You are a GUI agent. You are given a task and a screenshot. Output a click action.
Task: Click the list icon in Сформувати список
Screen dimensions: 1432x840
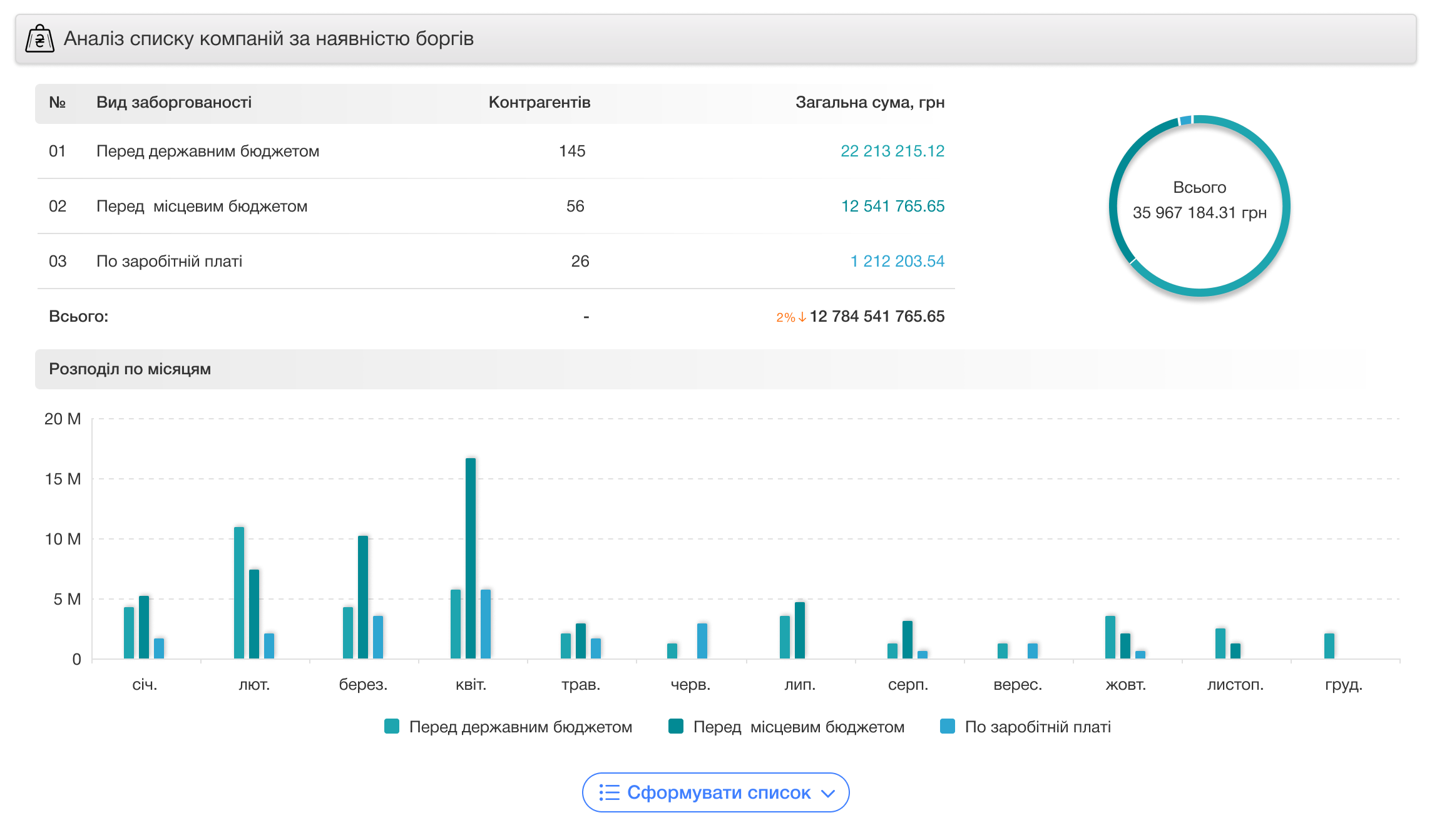pyautogui.click(x=609, y=792)
